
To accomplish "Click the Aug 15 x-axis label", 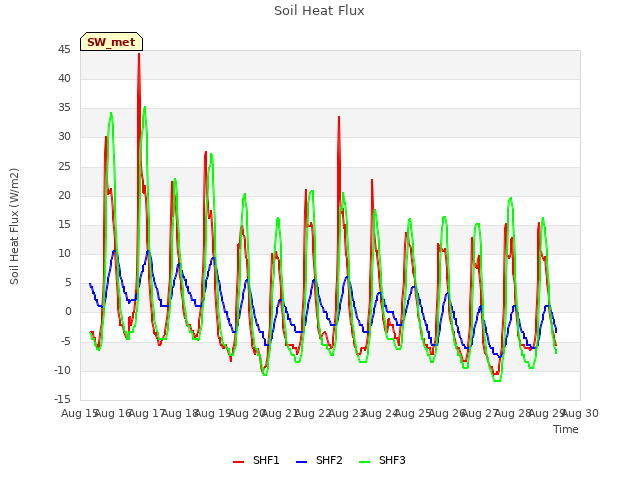I will (80, 413).
